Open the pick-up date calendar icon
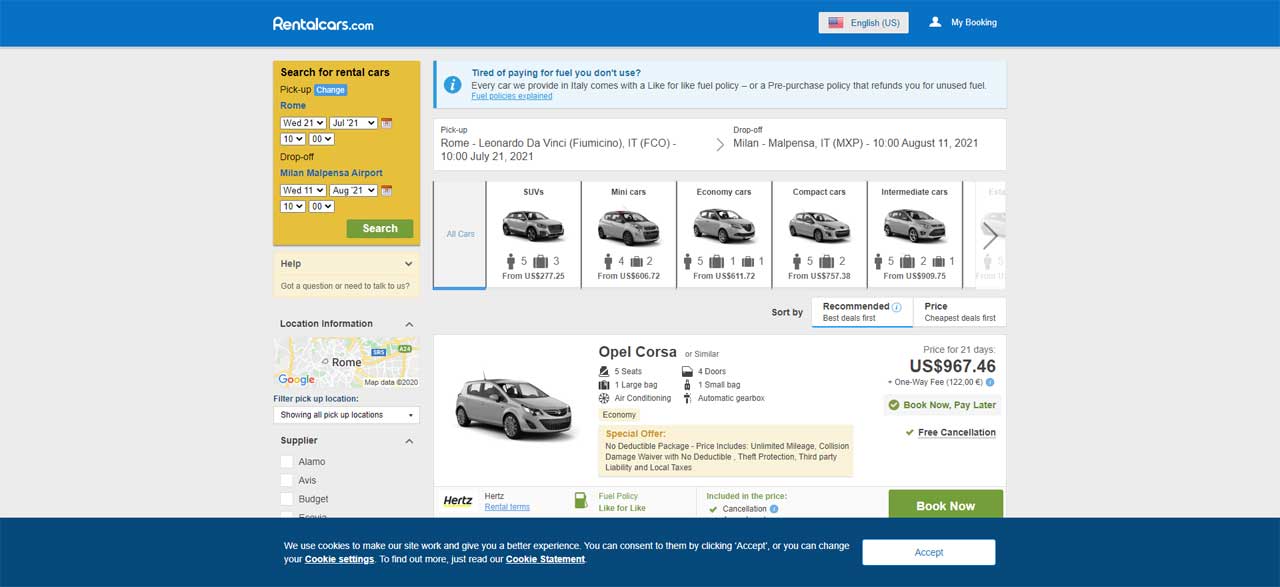This screenshot has width=1280, height=587. coord(387,123)
